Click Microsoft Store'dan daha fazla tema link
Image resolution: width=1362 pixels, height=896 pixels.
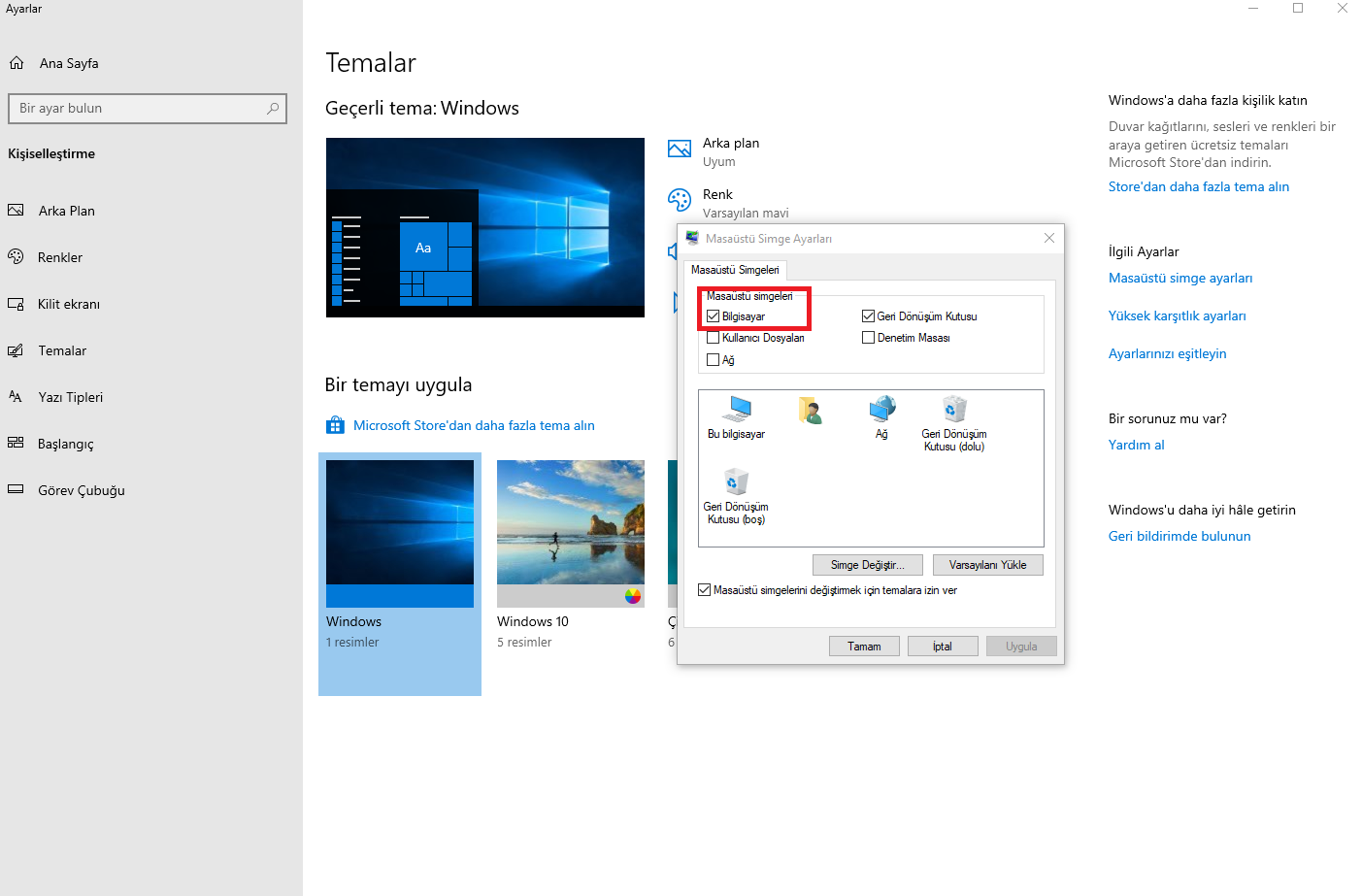point(474,426)
